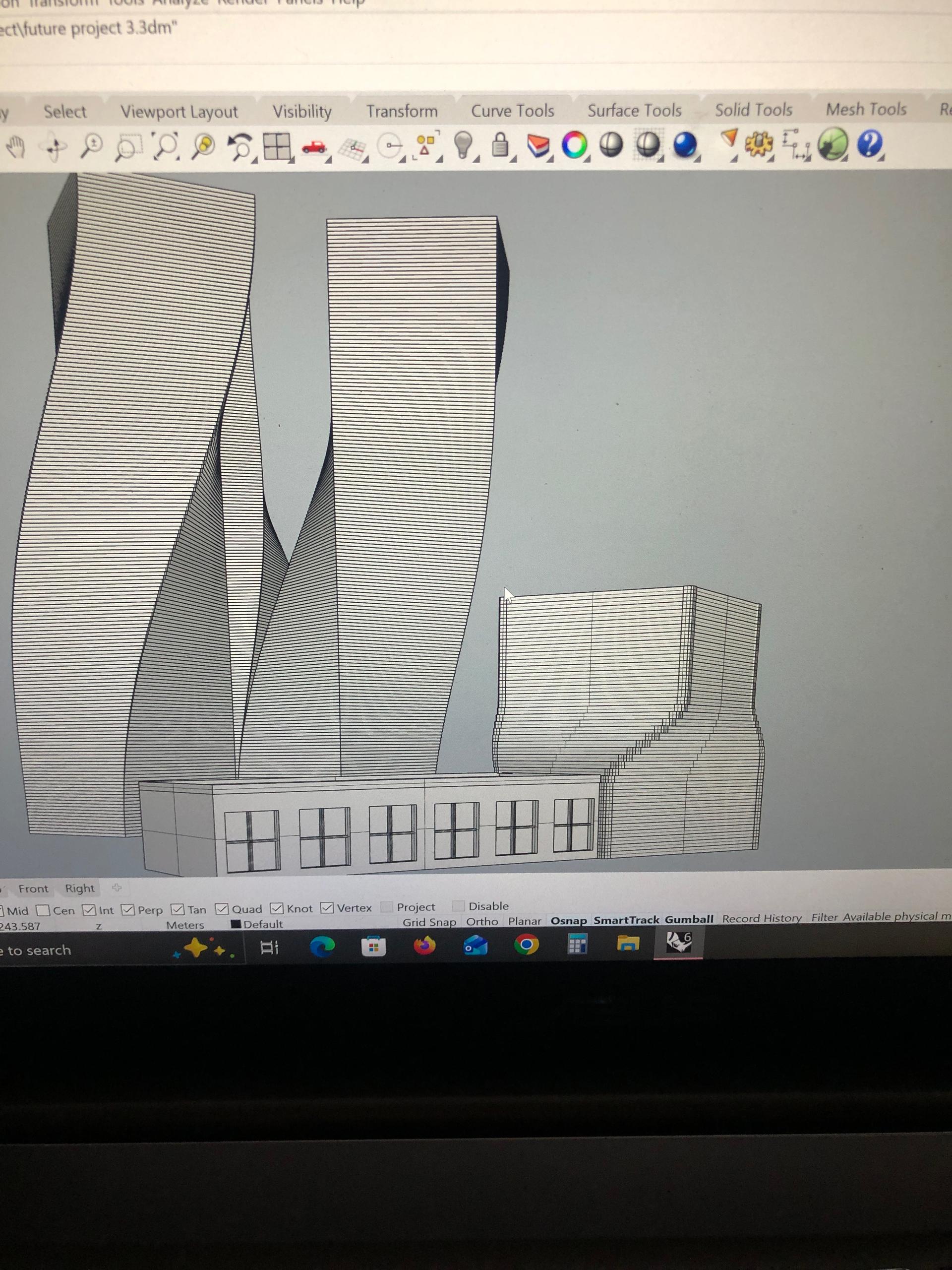The height and width of the screenshot is (1270, 952).
Task: Click the blue Render sphere icon
Action: click(685, 144)
